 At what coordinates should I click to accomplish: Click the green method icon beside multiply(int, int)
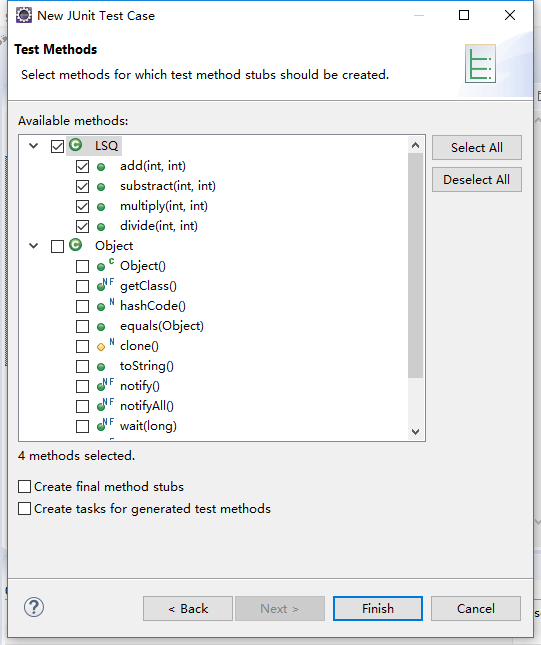[101, 207]
